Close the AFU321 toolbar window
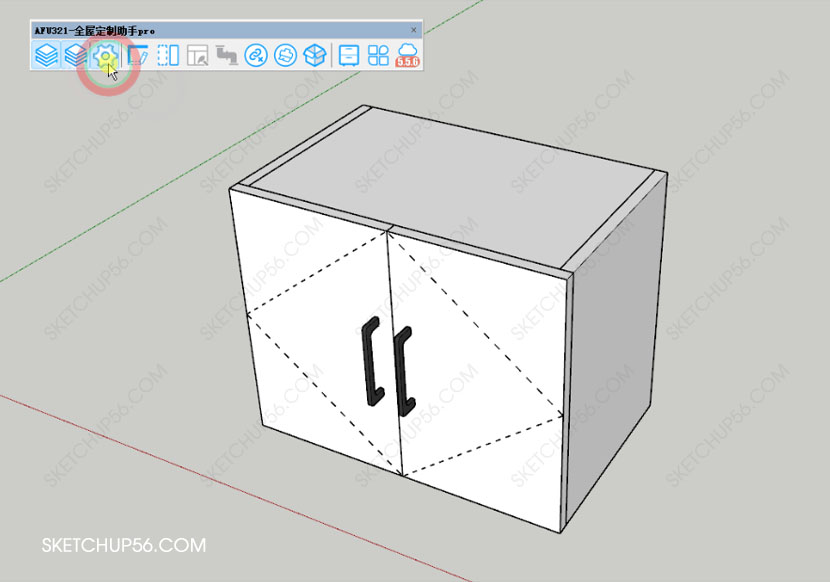Viewport: 830px width, 582px height. pyautogui.click(x=414, y=31)
